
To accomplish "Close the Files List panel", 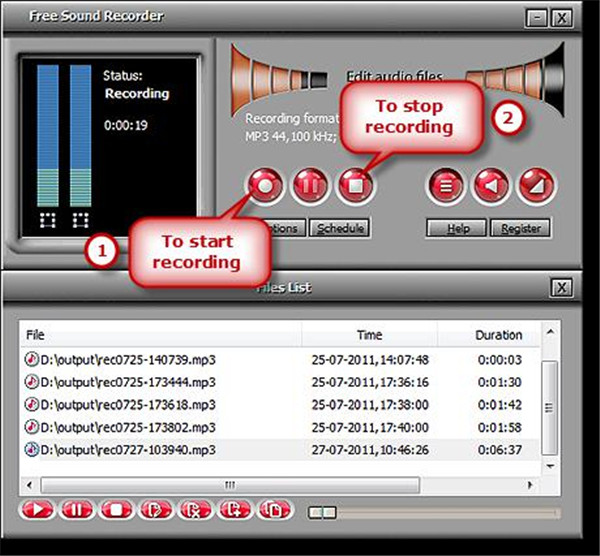I will (x=562, y=287).
